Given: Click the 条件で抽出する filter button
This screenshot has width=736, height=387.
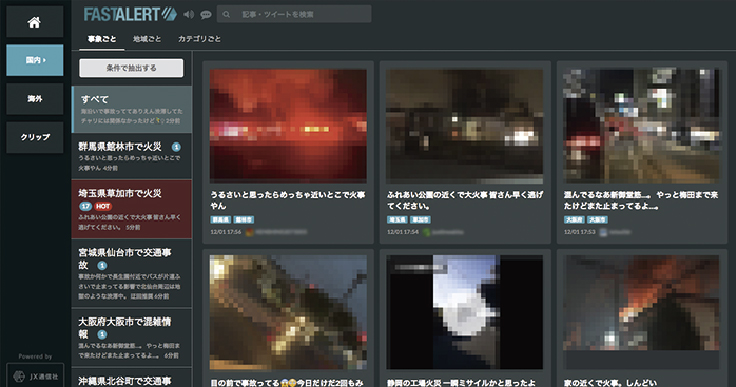Looking at the screenshot, I should [x=131, y=68].
